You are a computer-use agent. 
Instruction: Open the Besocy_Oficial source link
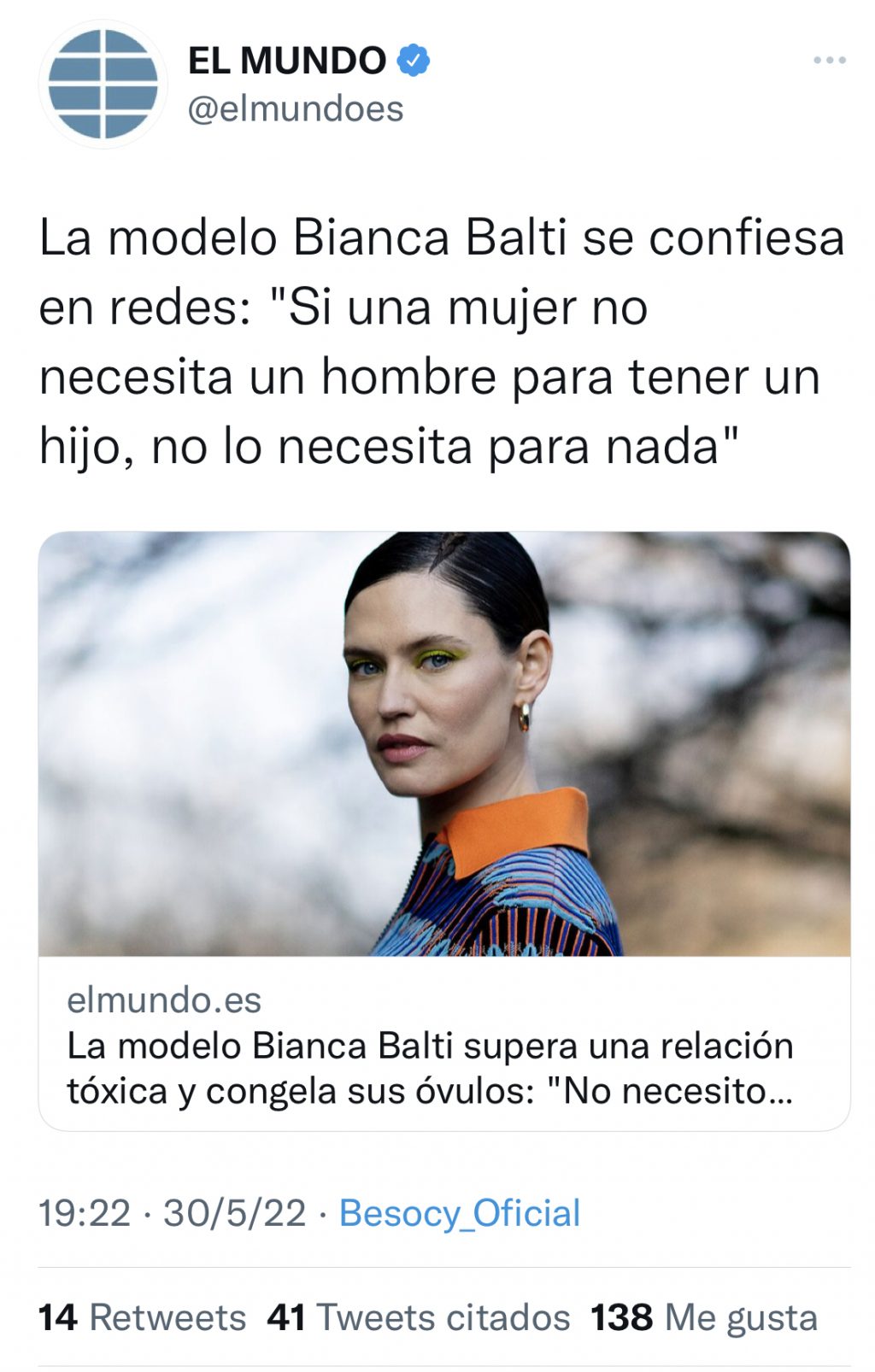[x=460, y=1213]
